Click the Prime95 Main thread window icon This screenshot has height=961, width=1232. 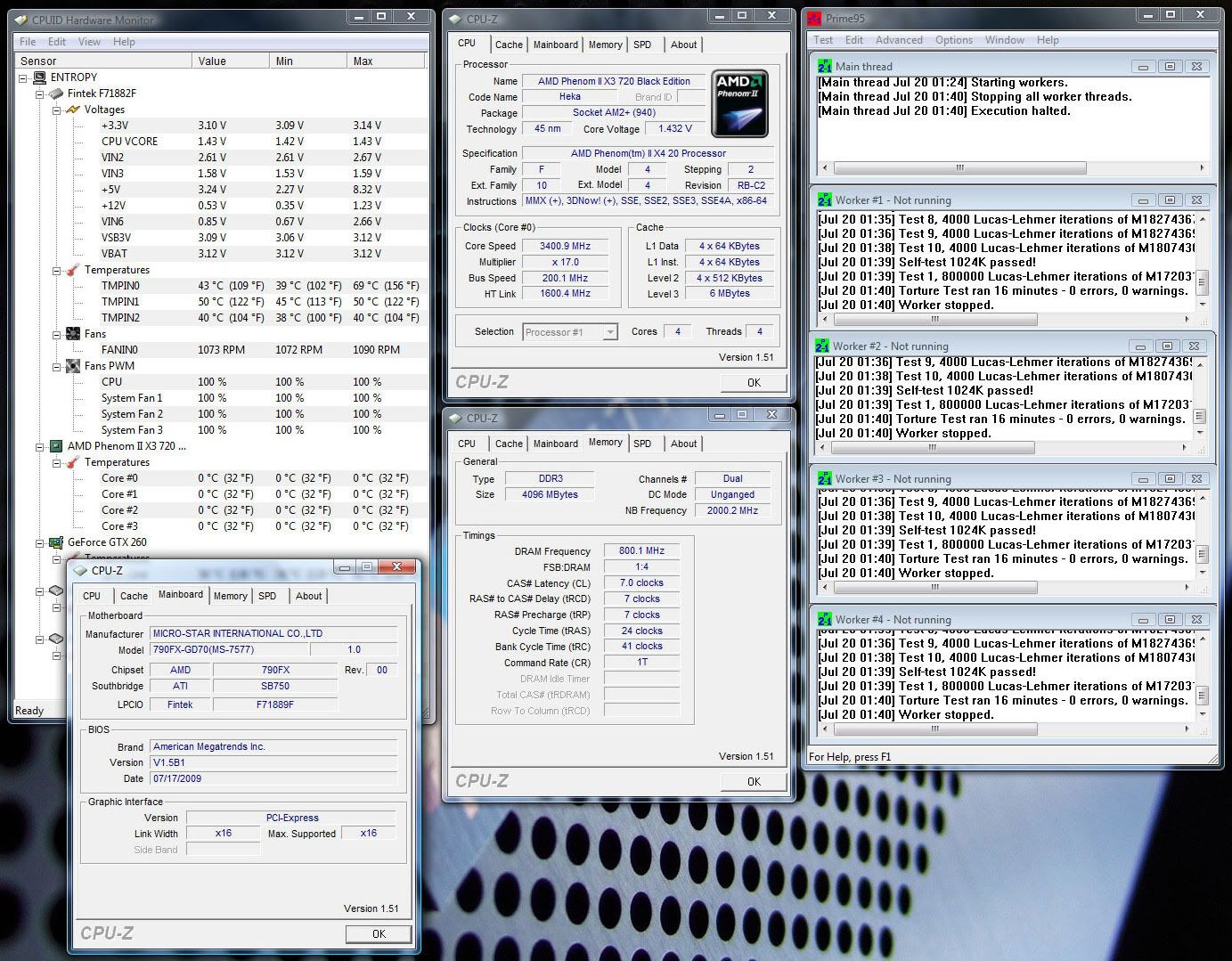(x=825, y=67)
